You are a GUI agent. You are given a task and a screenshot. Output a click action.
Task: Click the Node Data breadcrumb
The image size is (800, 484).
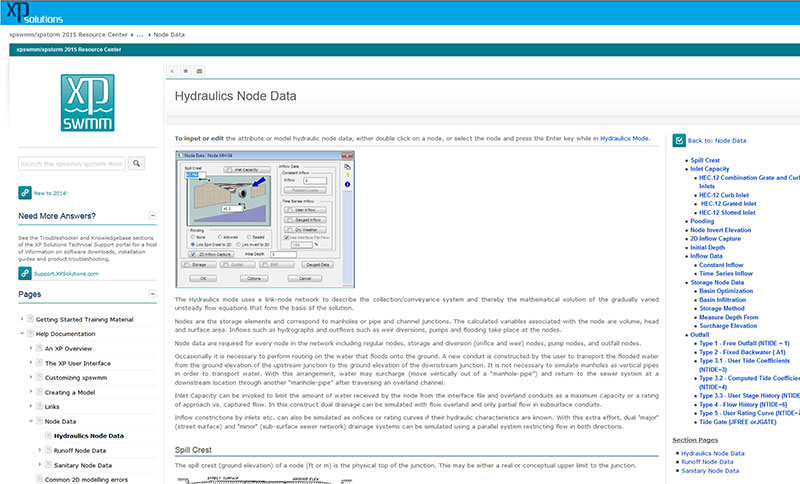(x=169, y=35)
